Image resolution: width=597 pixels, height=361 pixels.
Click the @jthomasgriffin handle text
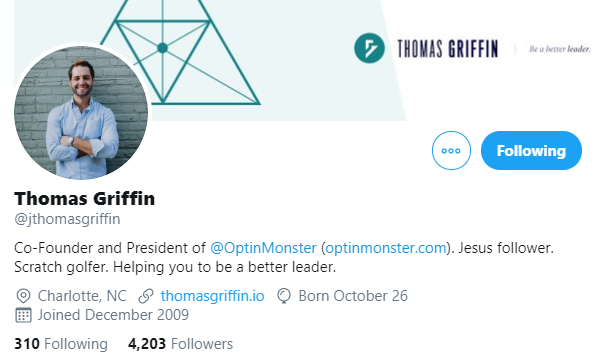coord(67,219)
